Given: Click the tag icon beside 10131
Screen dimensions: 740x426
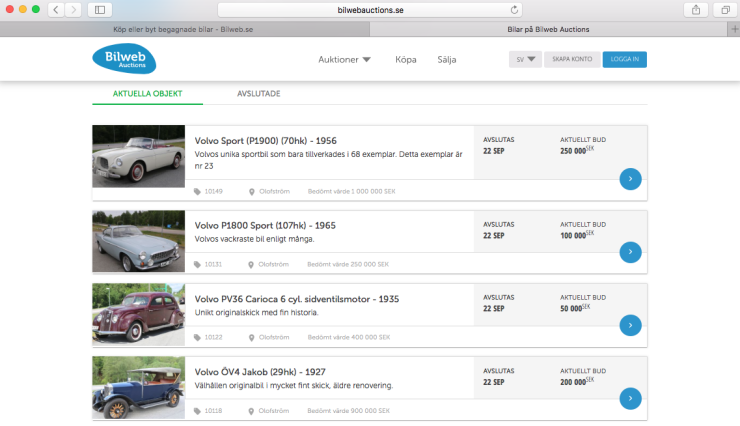Looking at the screenshot, I should coord(197,265).
